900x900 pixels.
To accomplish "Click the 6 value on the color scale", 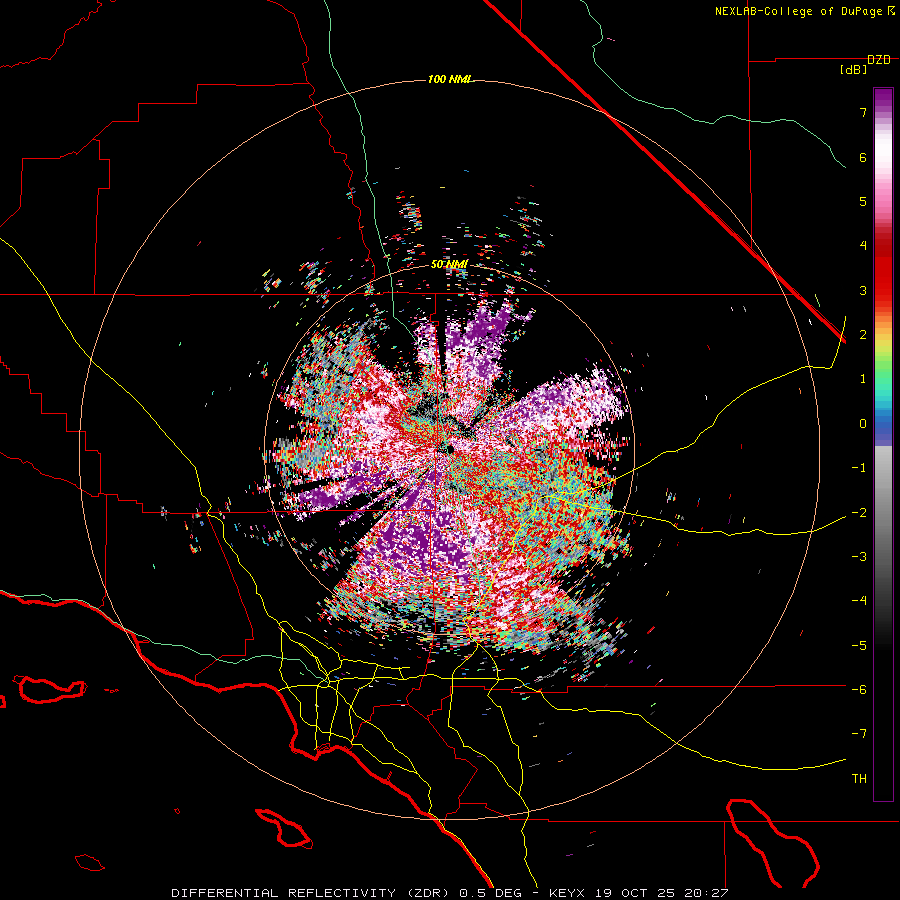I will (863, 157).
